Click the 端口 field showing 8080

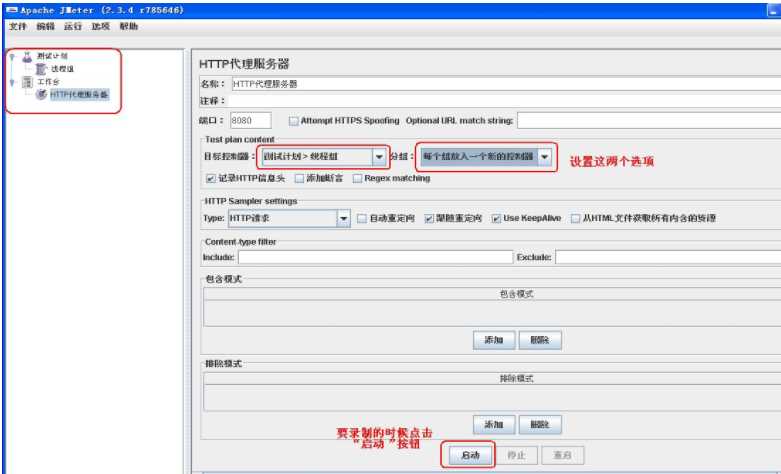[x=251, y=120]
